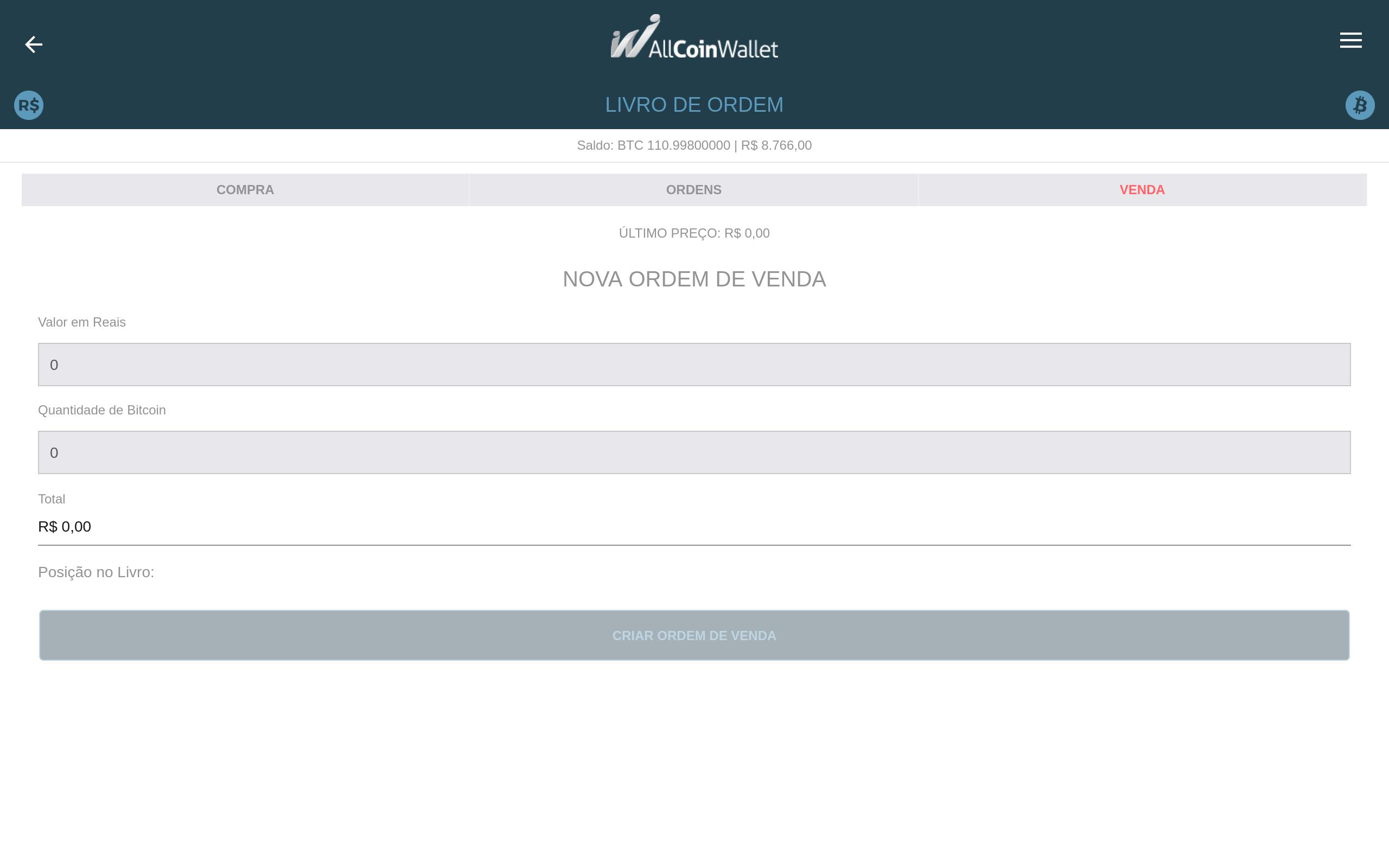Viewport: 1389px width, 868px height.
Task: Click the Total R$ 0,00 field
Action: (694, 526)
